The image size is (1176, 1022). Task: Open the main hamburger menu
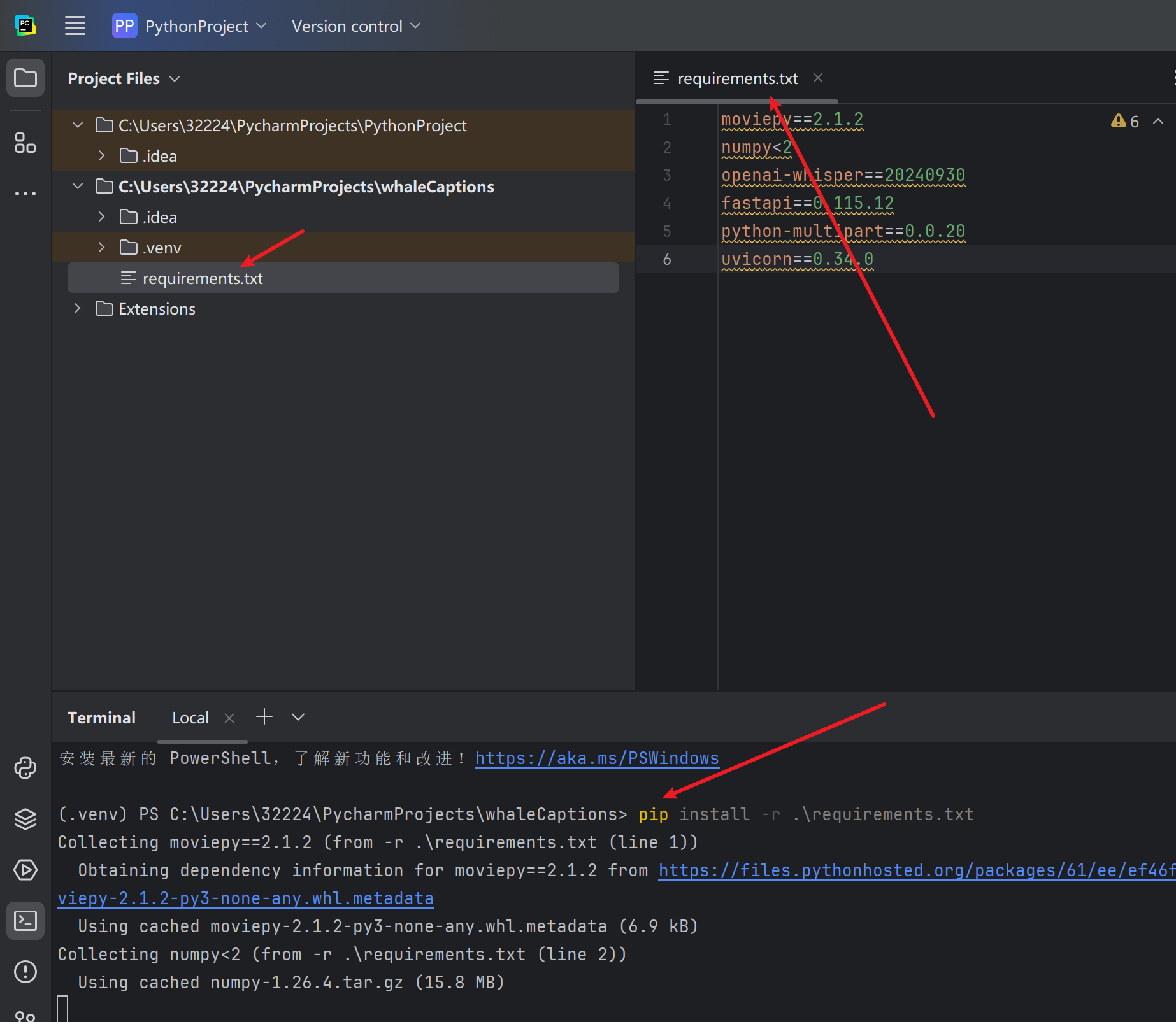tap(75, 26)
